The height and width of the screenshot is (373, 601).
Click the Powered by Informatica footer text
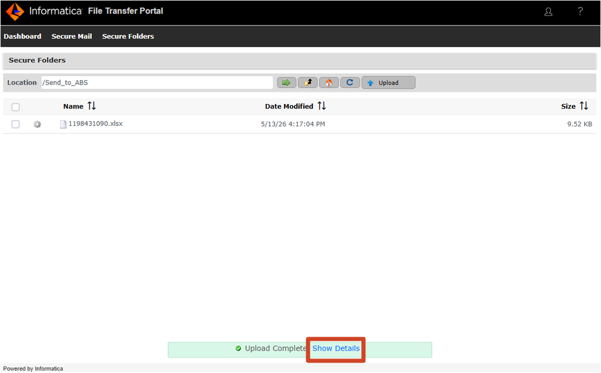pos(33,369)
